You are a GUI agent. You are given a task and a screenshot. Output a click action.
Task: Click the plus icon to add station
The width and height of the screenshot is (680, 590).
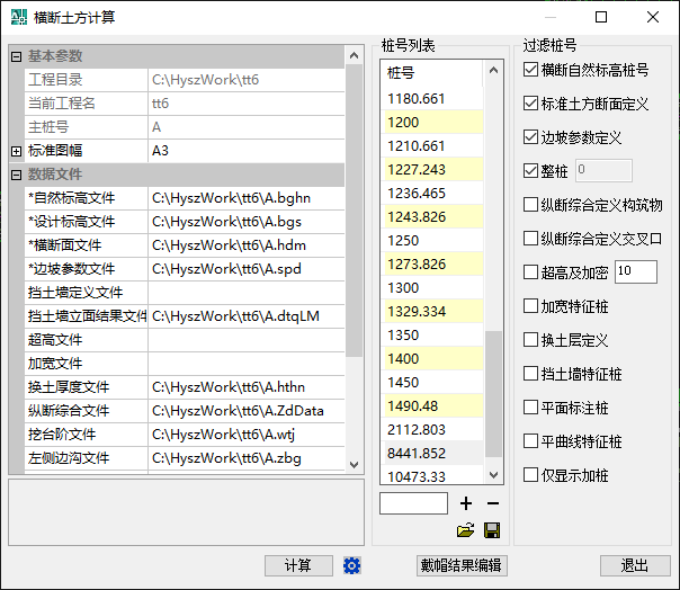466,504
